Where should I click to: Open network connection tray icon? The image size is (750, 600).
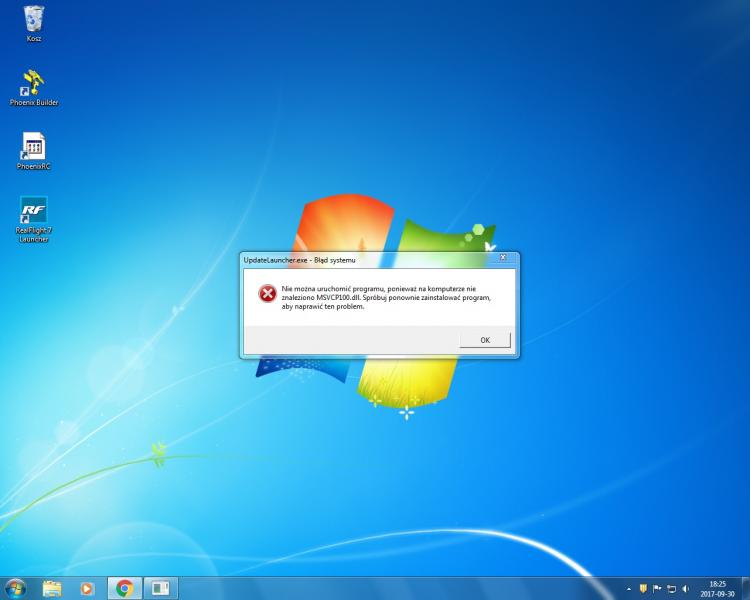point(671,588)
